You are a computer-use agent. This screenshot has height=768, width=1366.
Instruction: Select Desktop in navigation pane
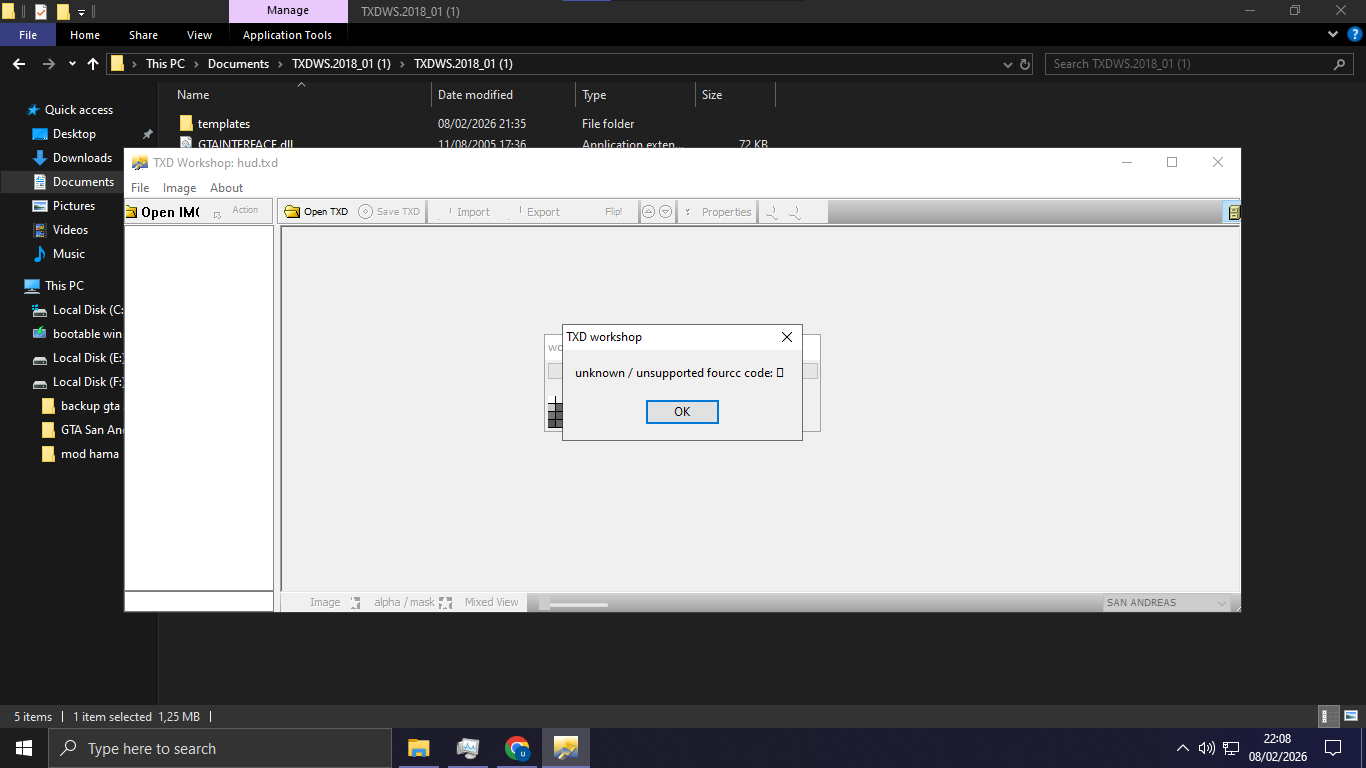(74, 134)
